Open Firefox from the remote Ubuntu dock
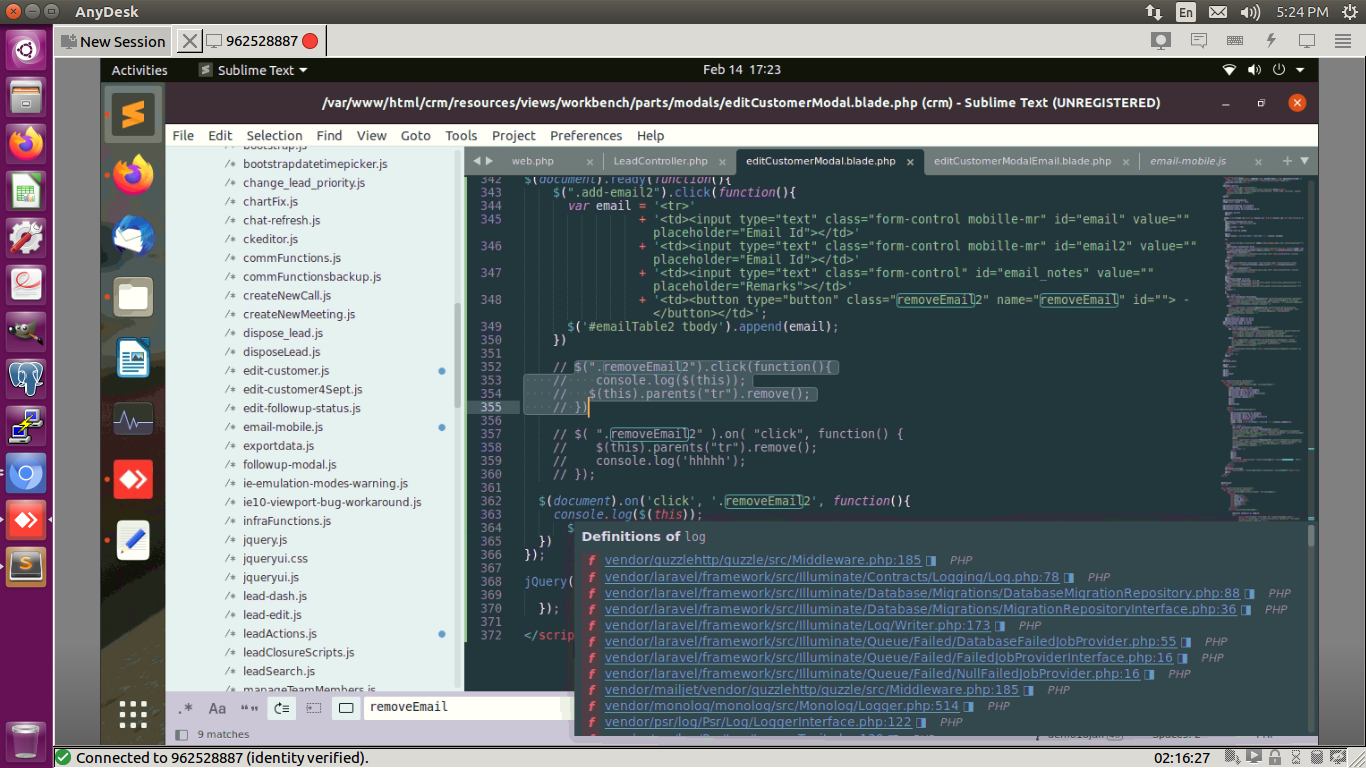1366x768 pixels. [133, 175]
